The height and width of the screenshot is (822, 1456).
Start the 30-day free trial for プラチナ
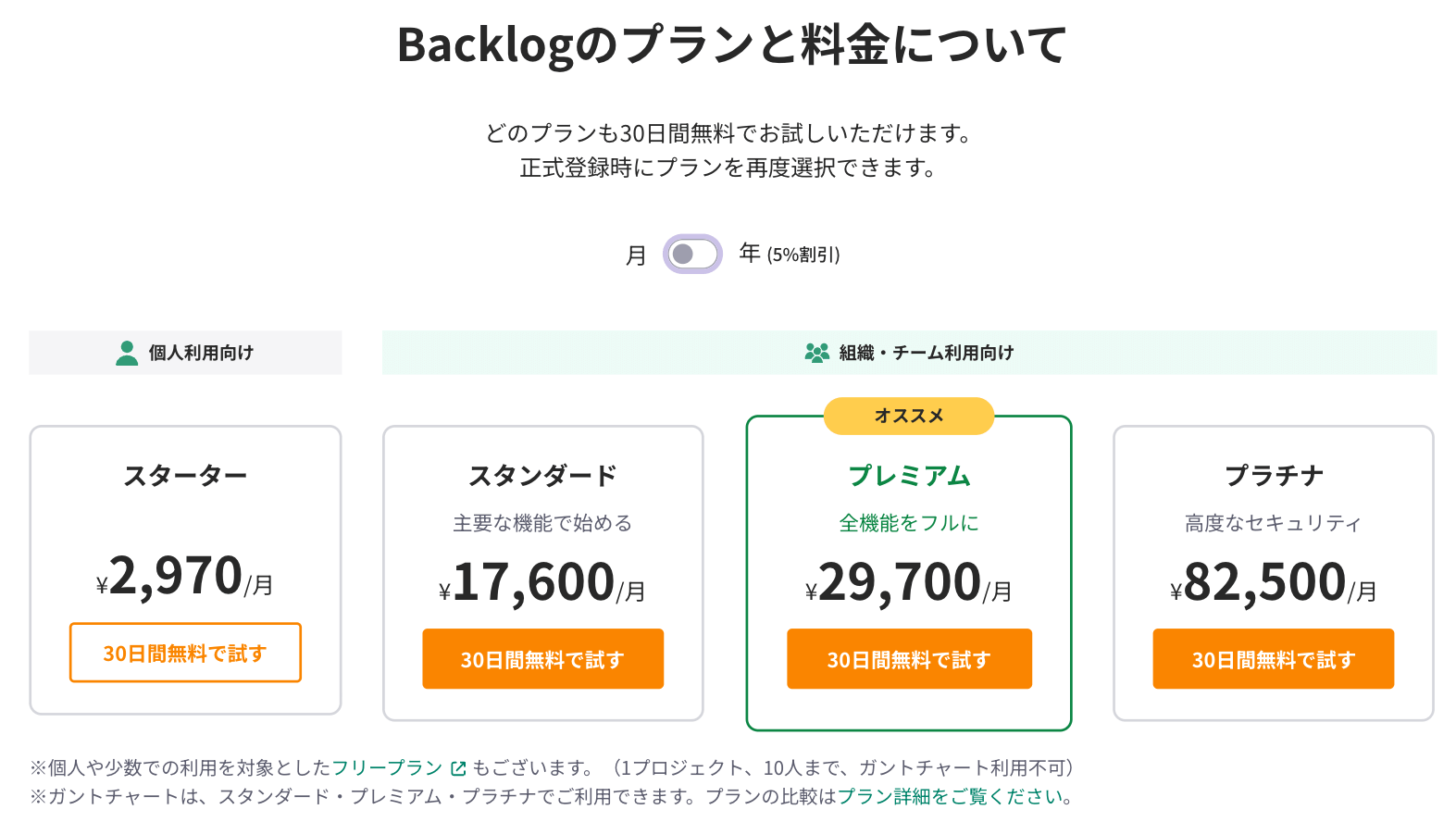pos(1273,659)
